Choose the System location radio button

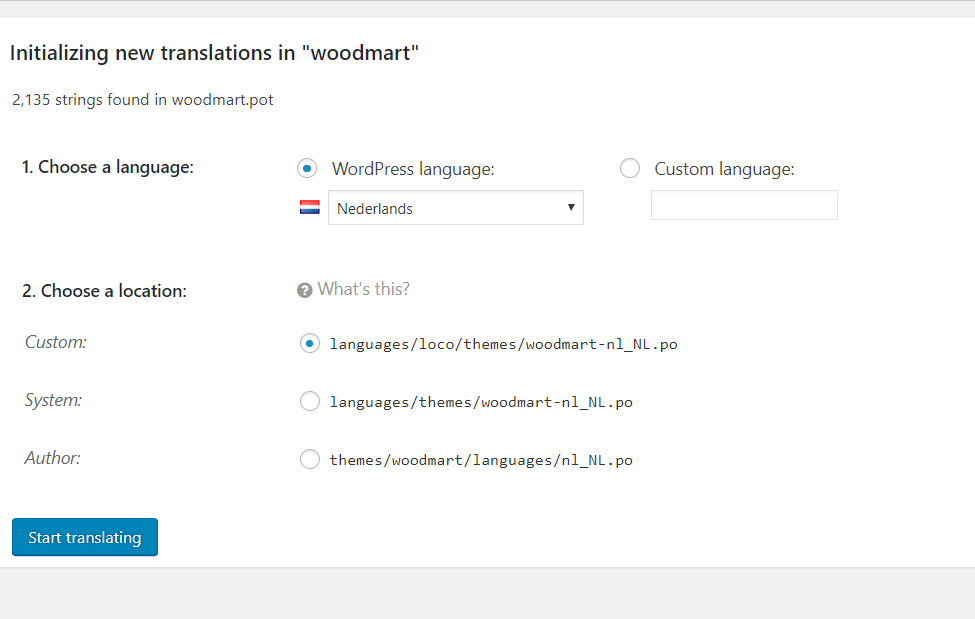click(x=309, y=402)
